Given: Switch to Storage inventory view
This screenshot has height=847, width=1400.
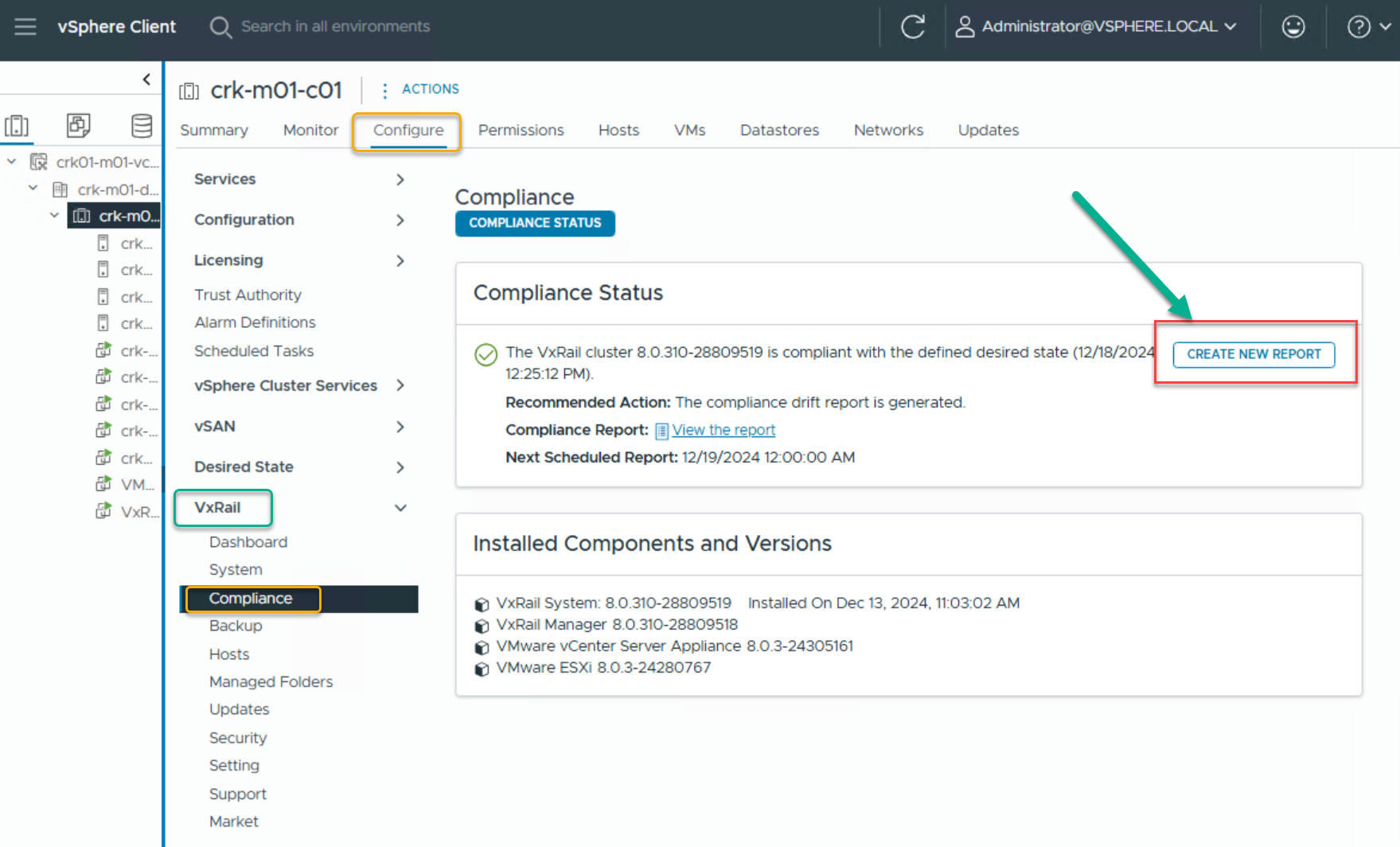Looking at the screenshot, I should 142,126.
